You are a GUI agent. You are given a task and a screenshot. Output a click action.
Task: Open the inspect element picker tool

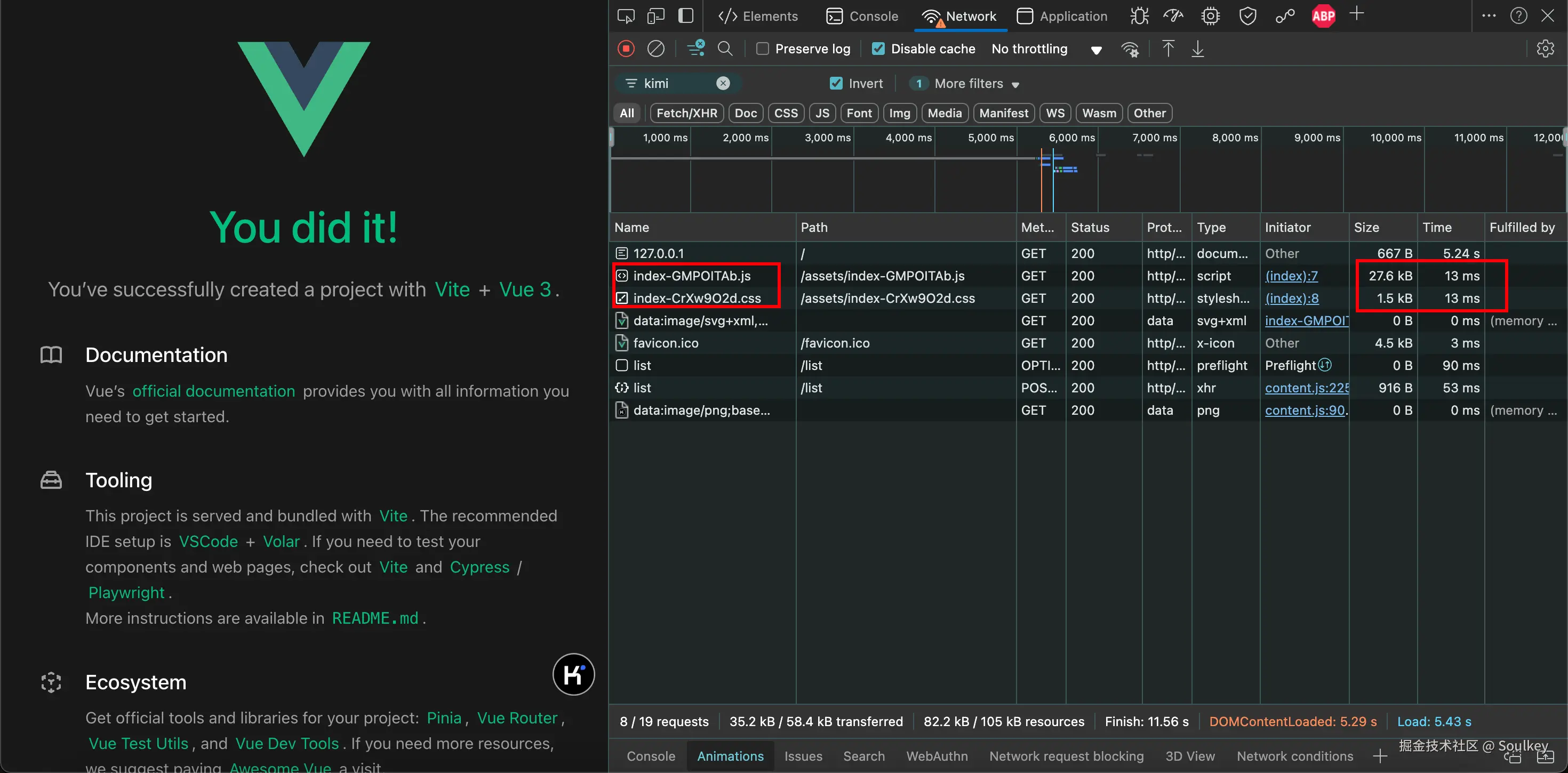pos(626,16)
